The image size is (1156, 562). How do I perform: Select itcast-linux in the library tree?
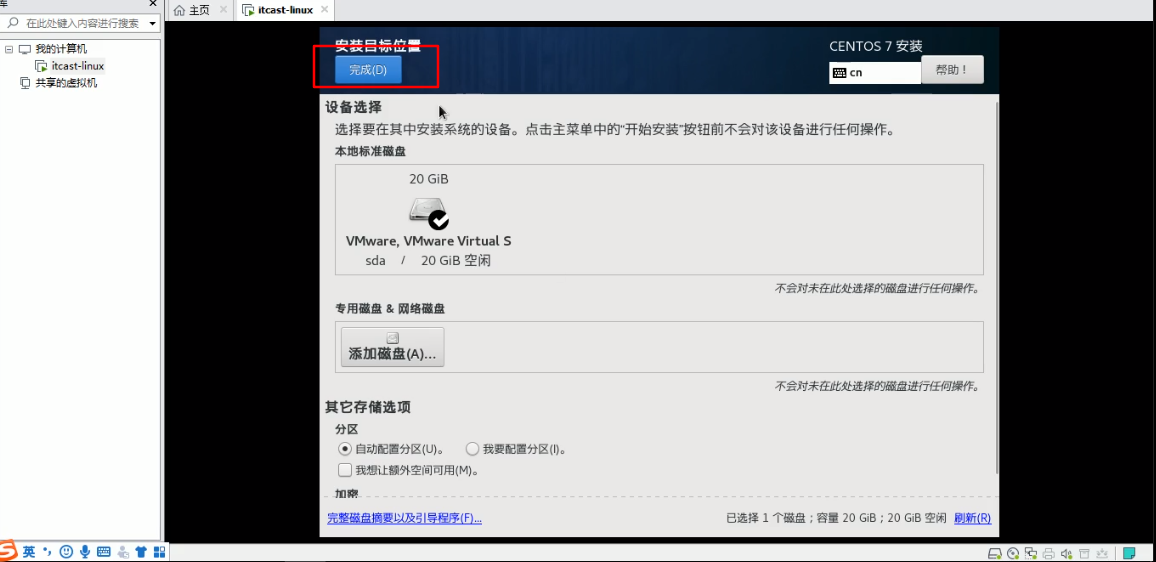(x=70, y=66)
